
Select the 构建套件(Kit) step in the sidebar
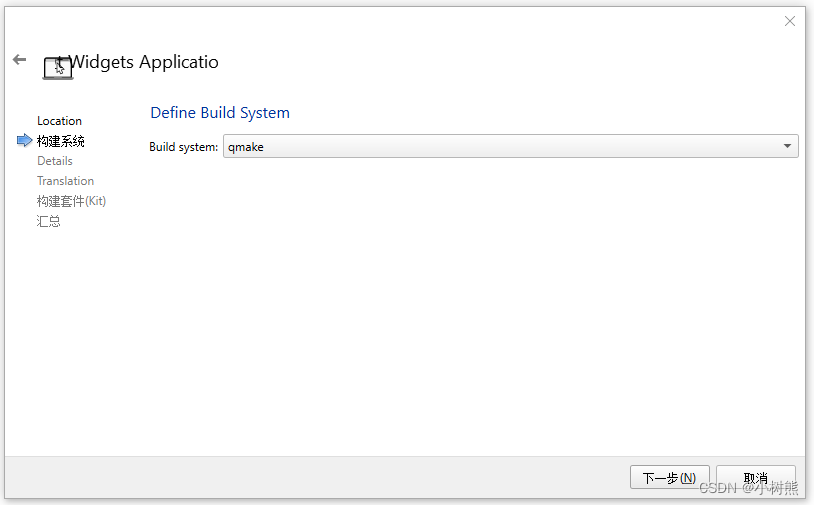pyautogui.click(x=71, y=201)
